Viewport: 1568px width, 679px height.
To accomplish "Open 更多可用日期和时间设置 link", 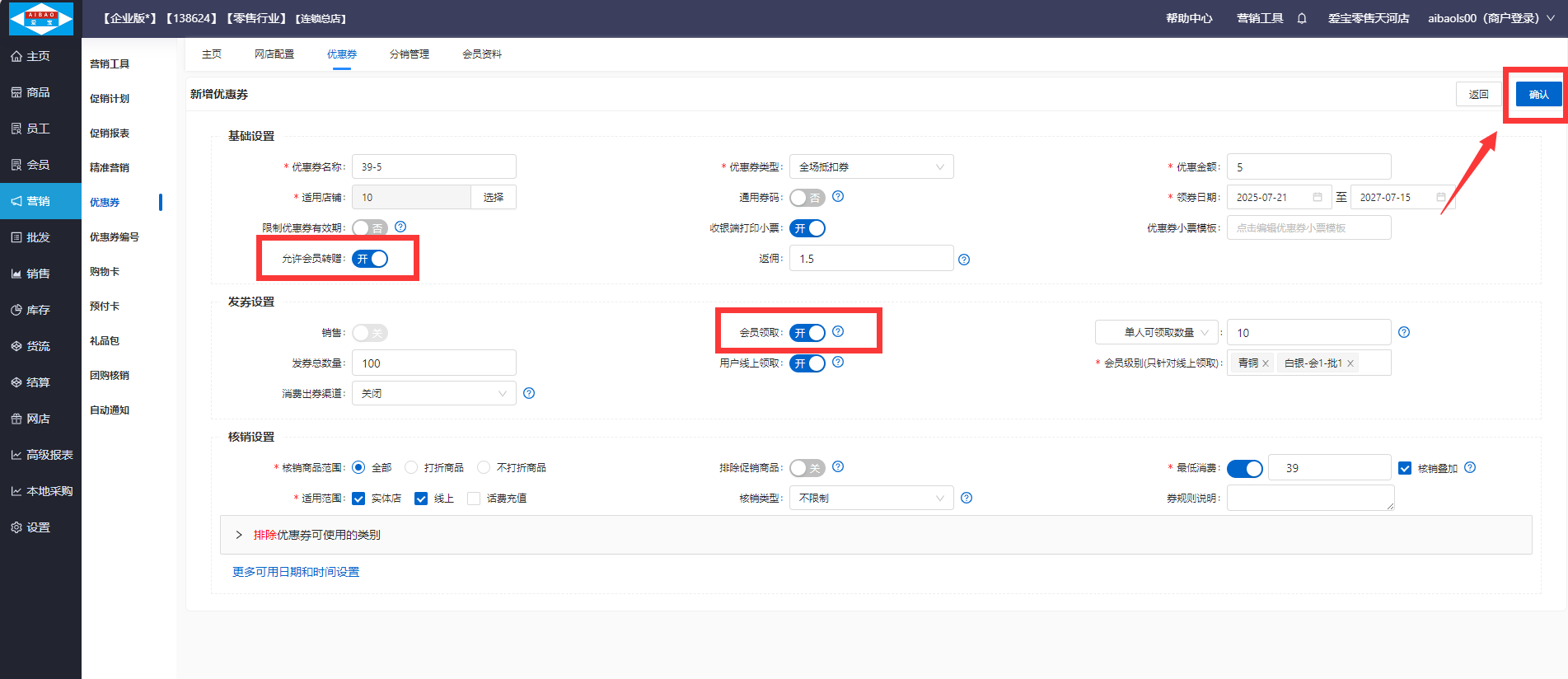I will [296, 572].
